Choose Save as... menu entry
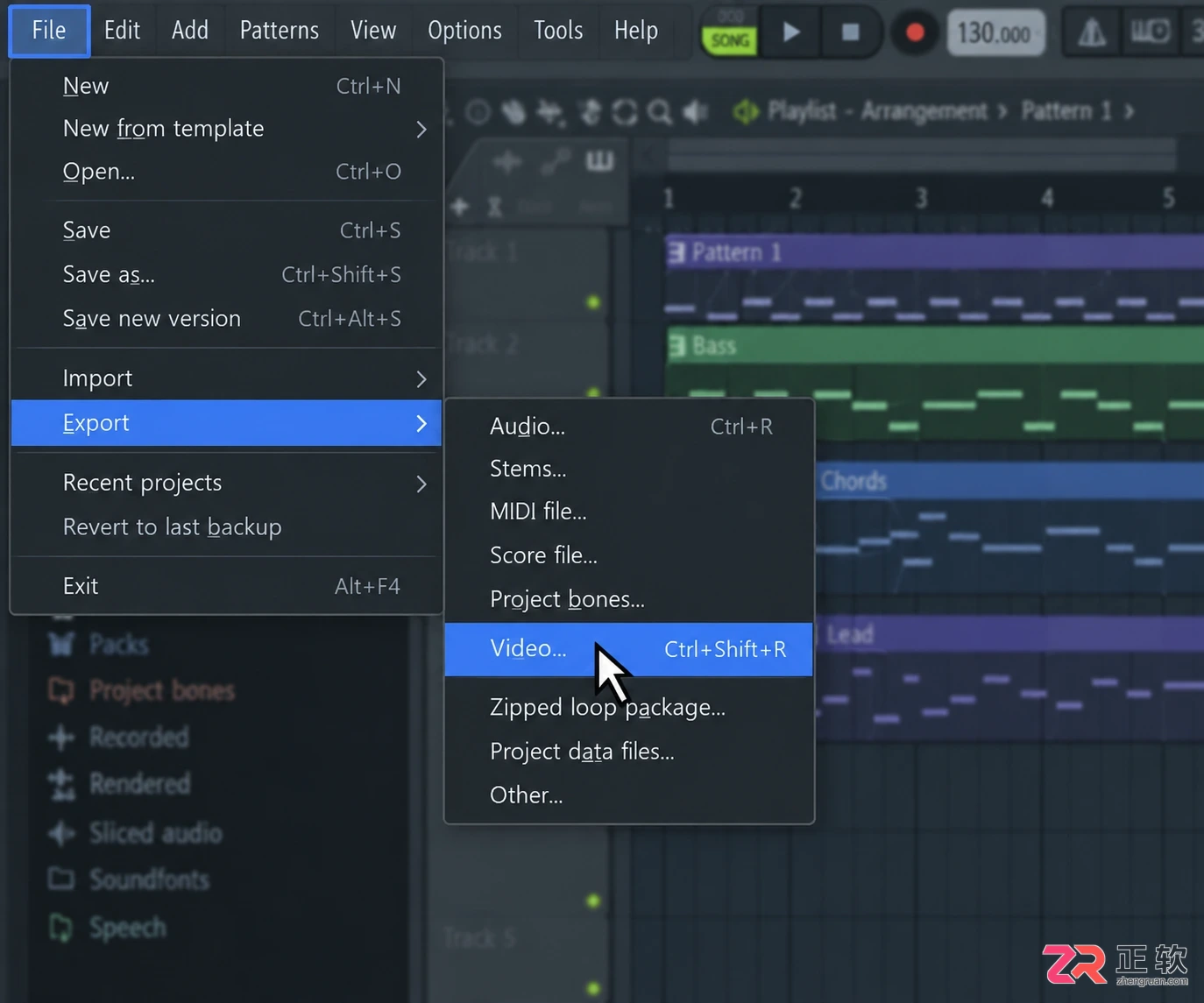Image resolution: width=1204 pixels, height=1003 pixels. point(226,275)
